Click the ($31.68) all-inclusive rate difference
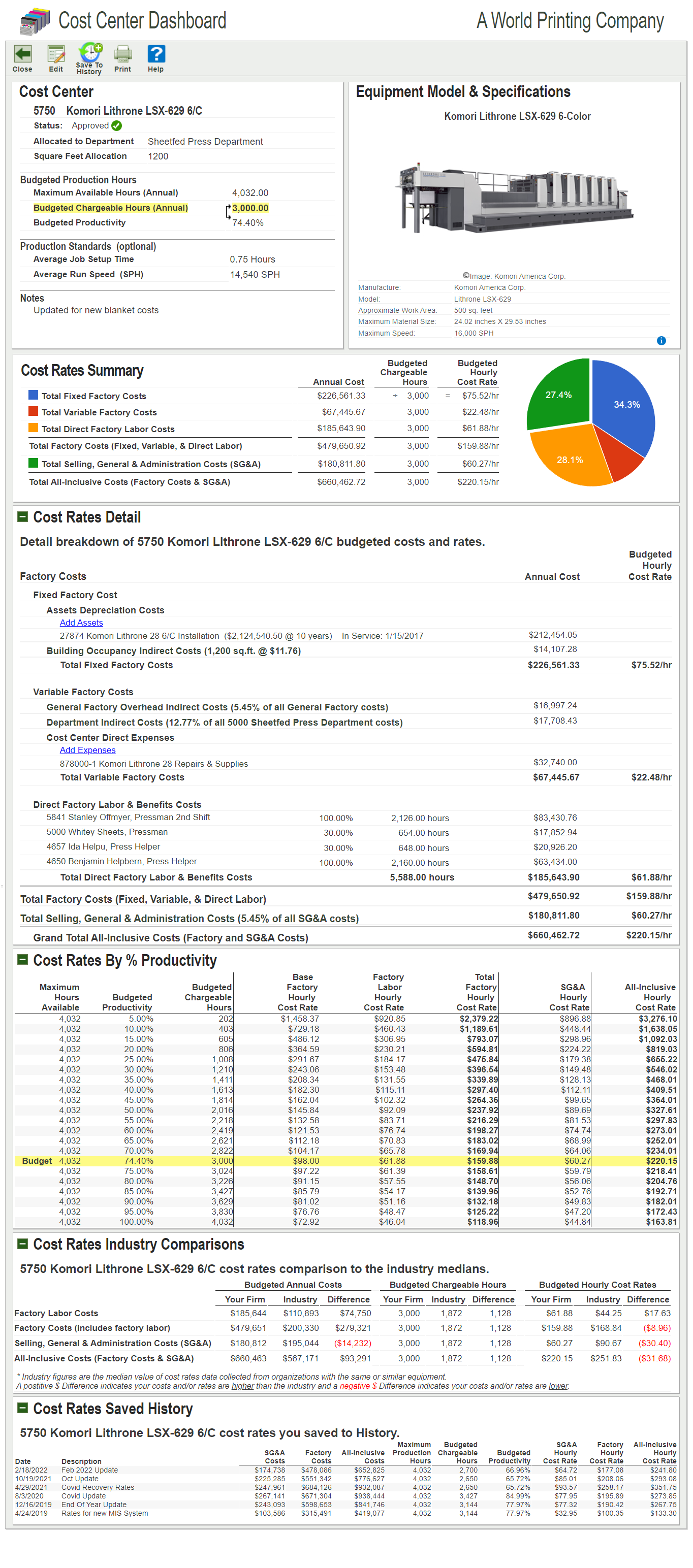 tap(654, 1359)
